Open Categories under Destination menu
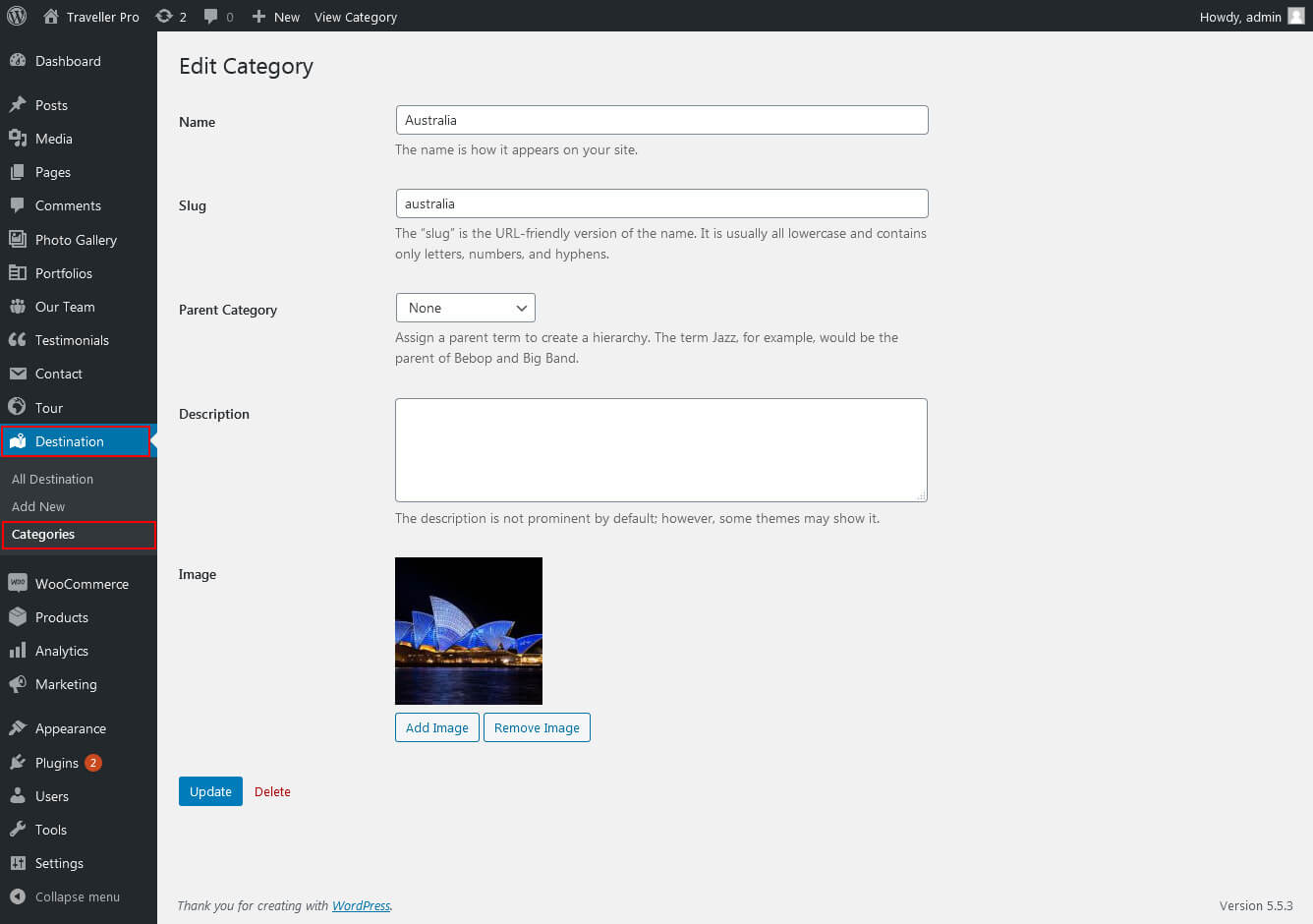The height and width of the screenshot is (924, 1313). pyautogui.click(x=43, y=535)
